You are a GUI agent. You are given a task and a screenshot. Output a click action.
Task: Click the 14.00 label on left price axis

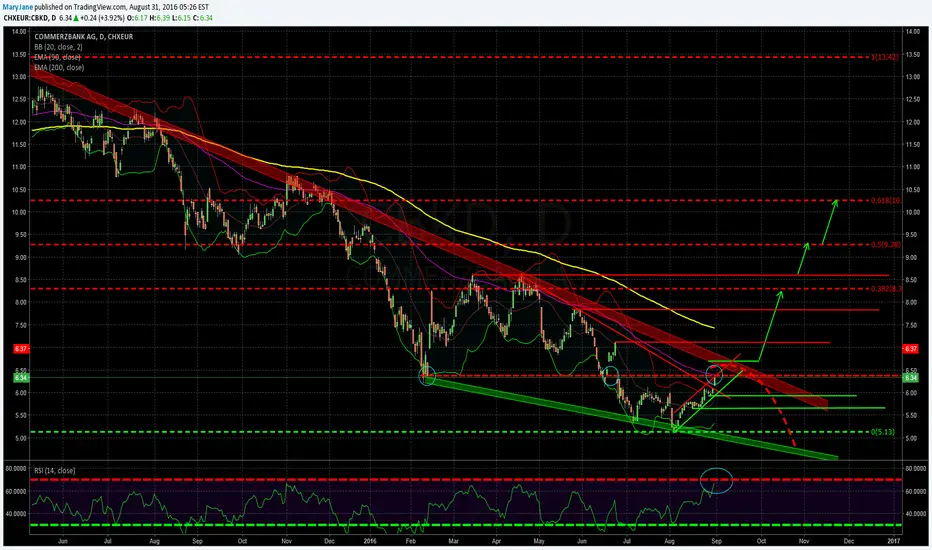[x=20, y=32]
